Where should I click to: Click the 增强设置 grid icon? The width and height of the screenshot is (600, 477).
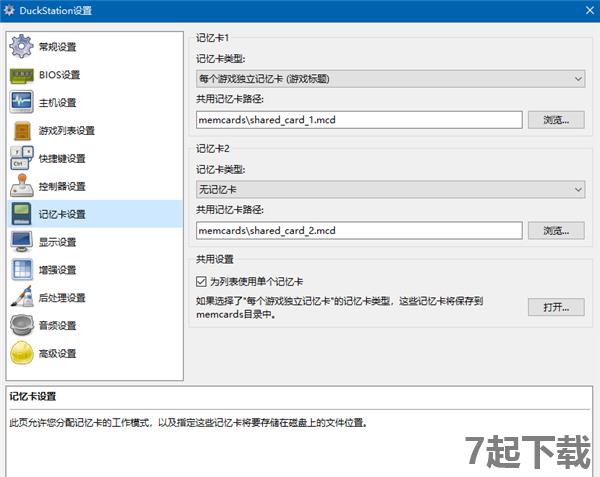click(x=21, y=270)
